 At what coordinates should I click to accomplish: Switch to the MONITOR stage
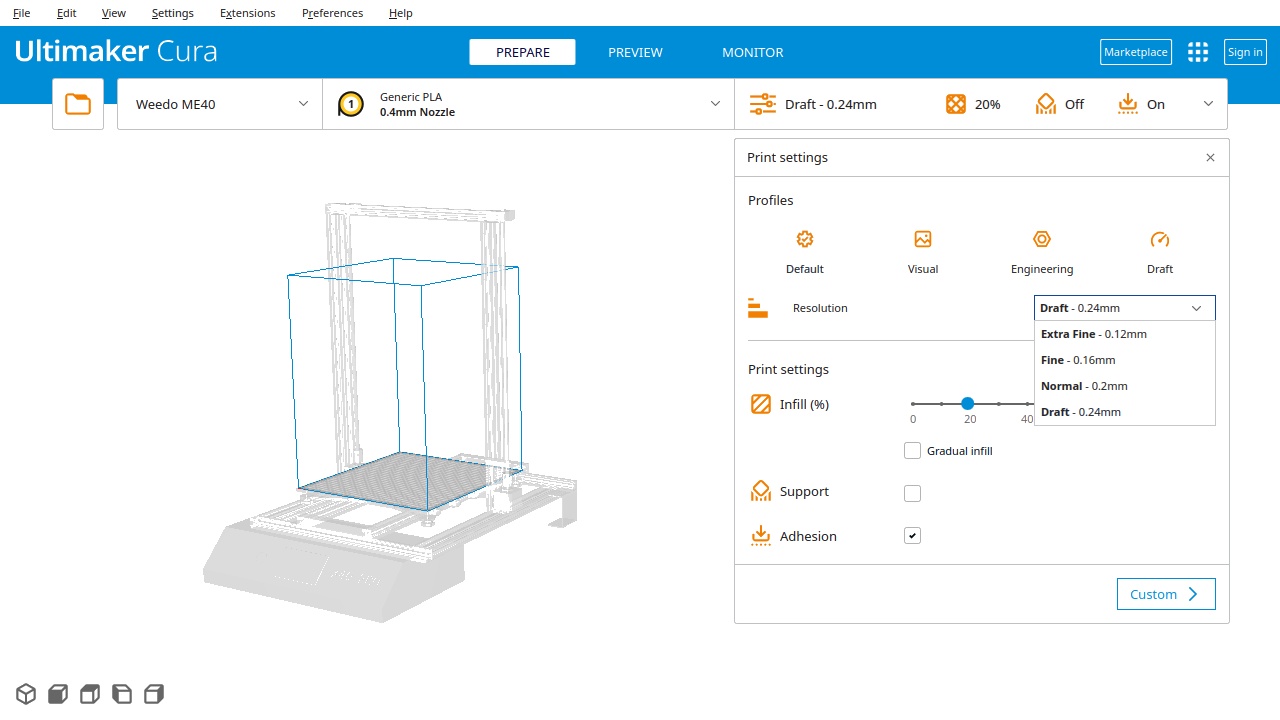pos(752,52)
